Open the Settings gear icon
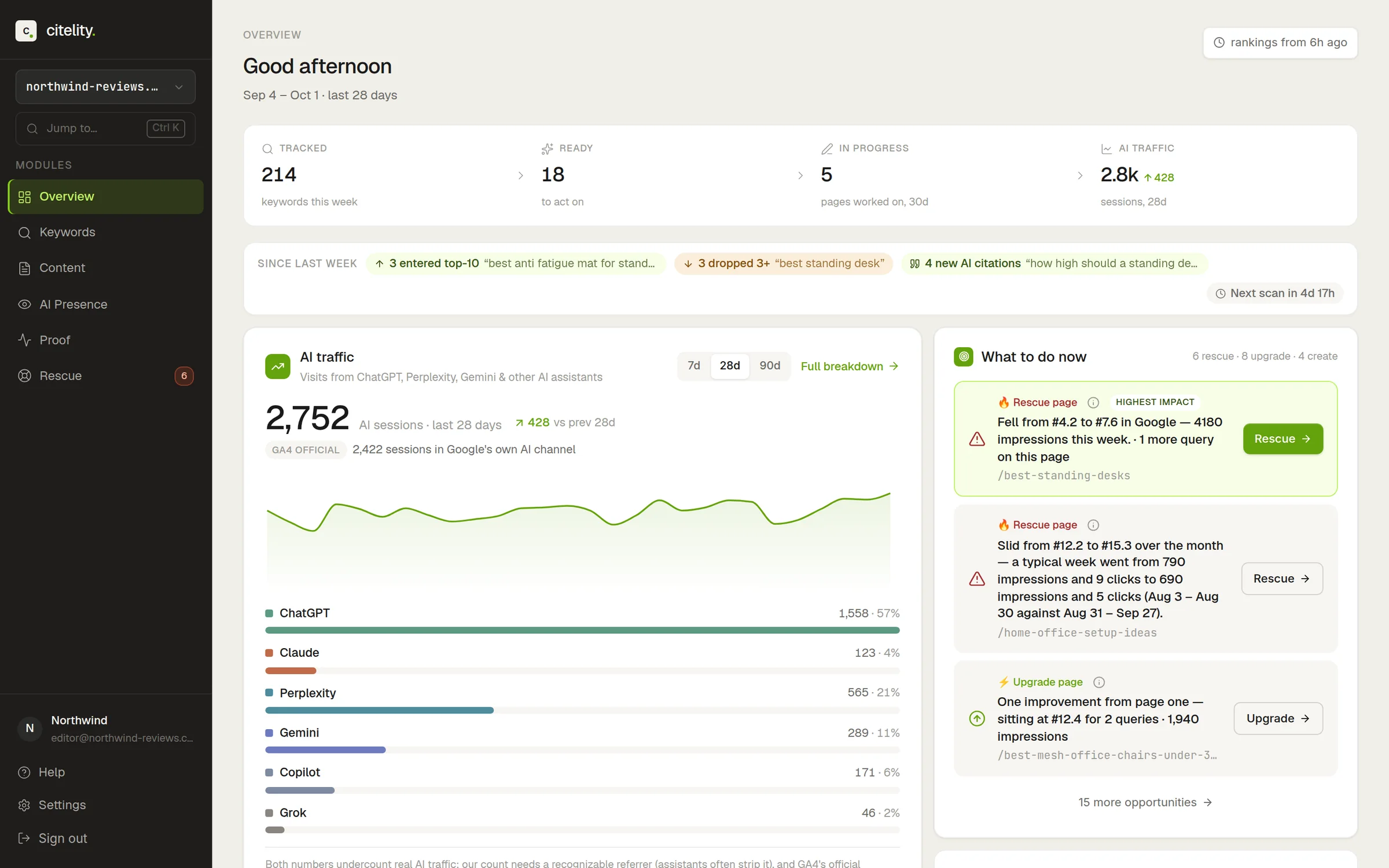The image size is (1389, 868). tap(24, 805)
